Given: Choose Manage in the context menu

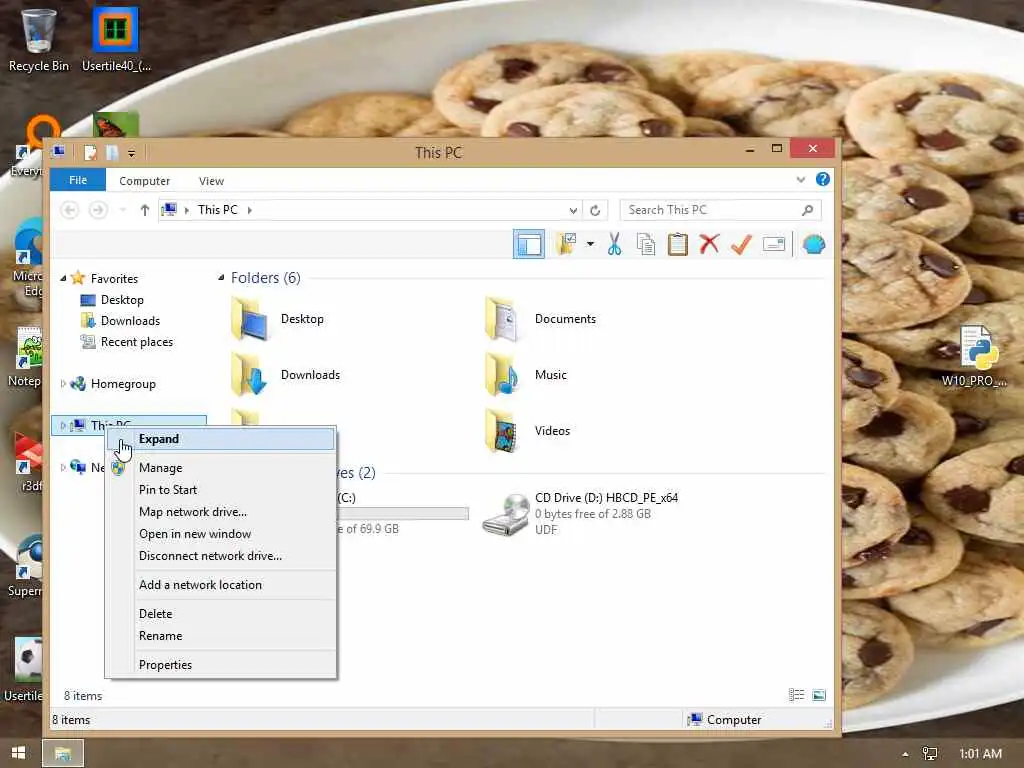Looking at the screenshot, I should point(221,468).
